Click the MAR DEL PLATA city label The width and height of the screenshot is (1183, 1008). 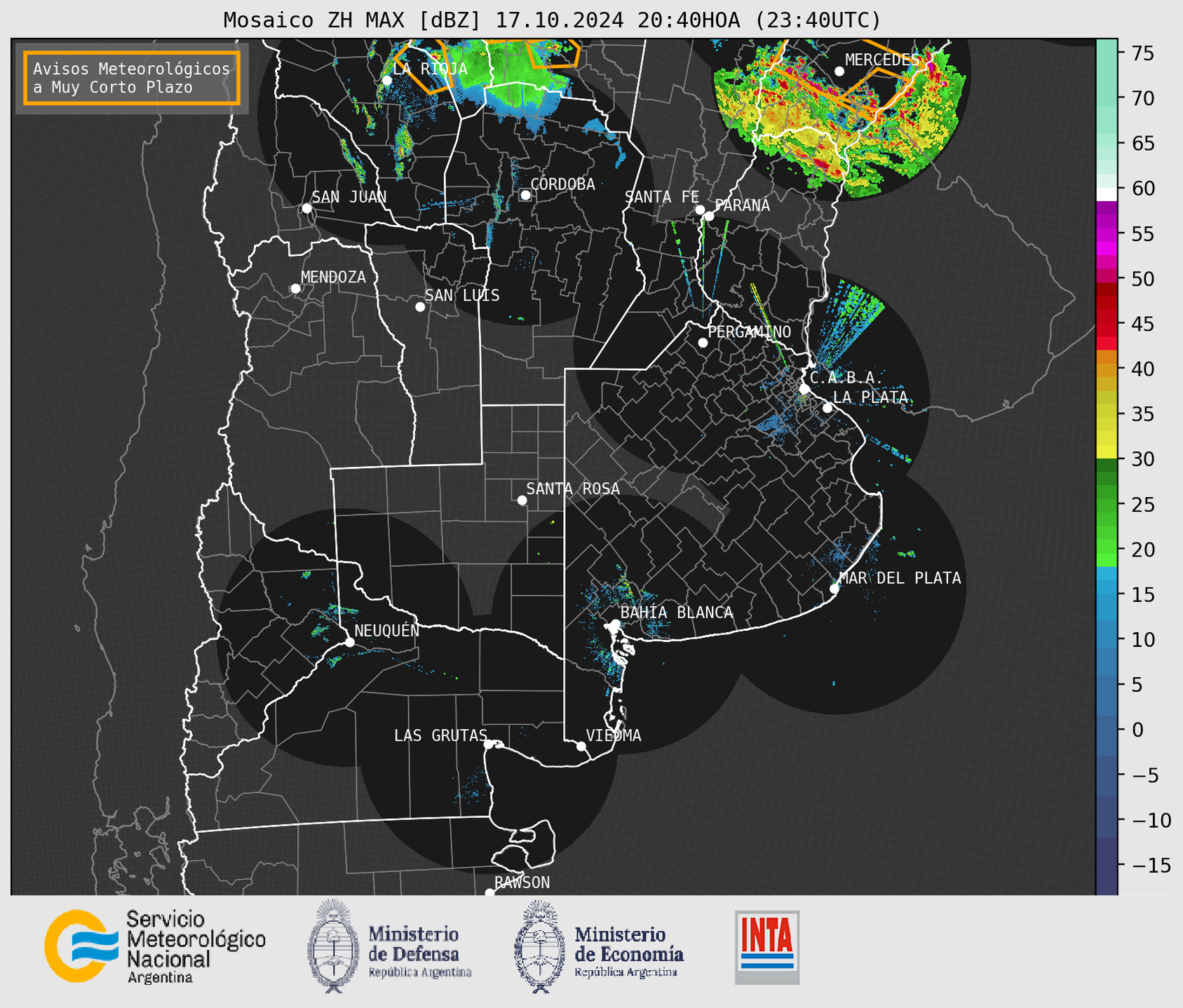click(x=900, y=578)
